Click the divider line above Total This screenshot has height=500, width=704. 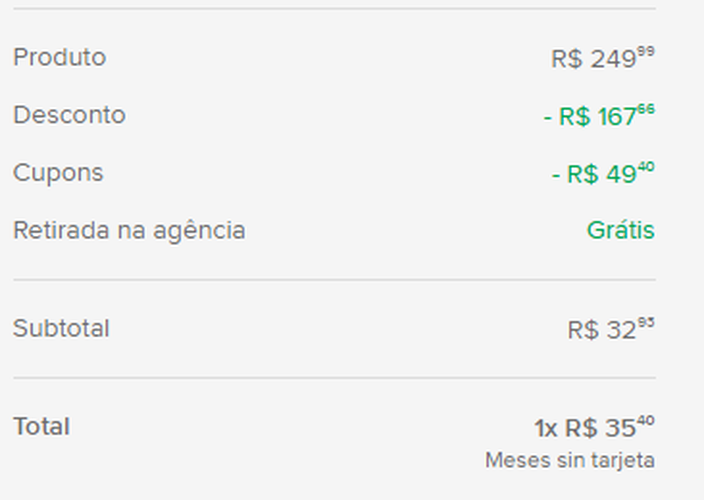coord(334,378)
